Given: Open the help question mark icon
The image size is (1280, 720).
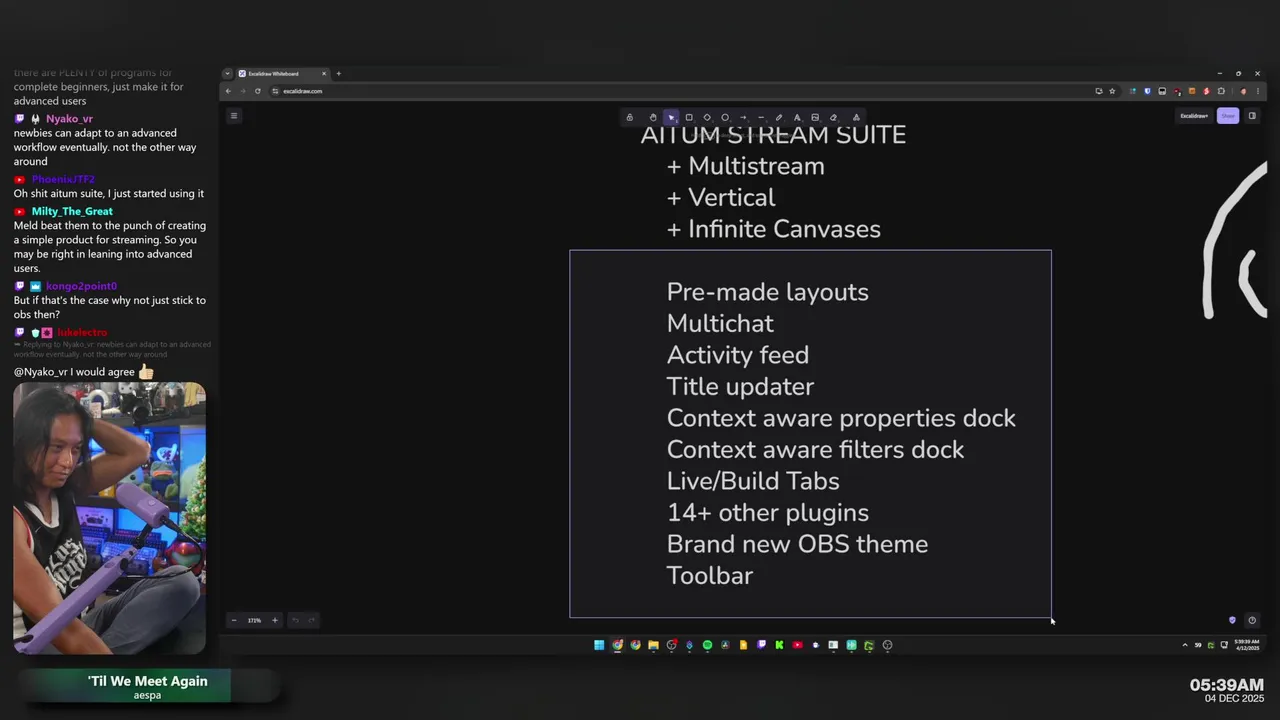Looking at the screenshot, I should click(1252, 620).
